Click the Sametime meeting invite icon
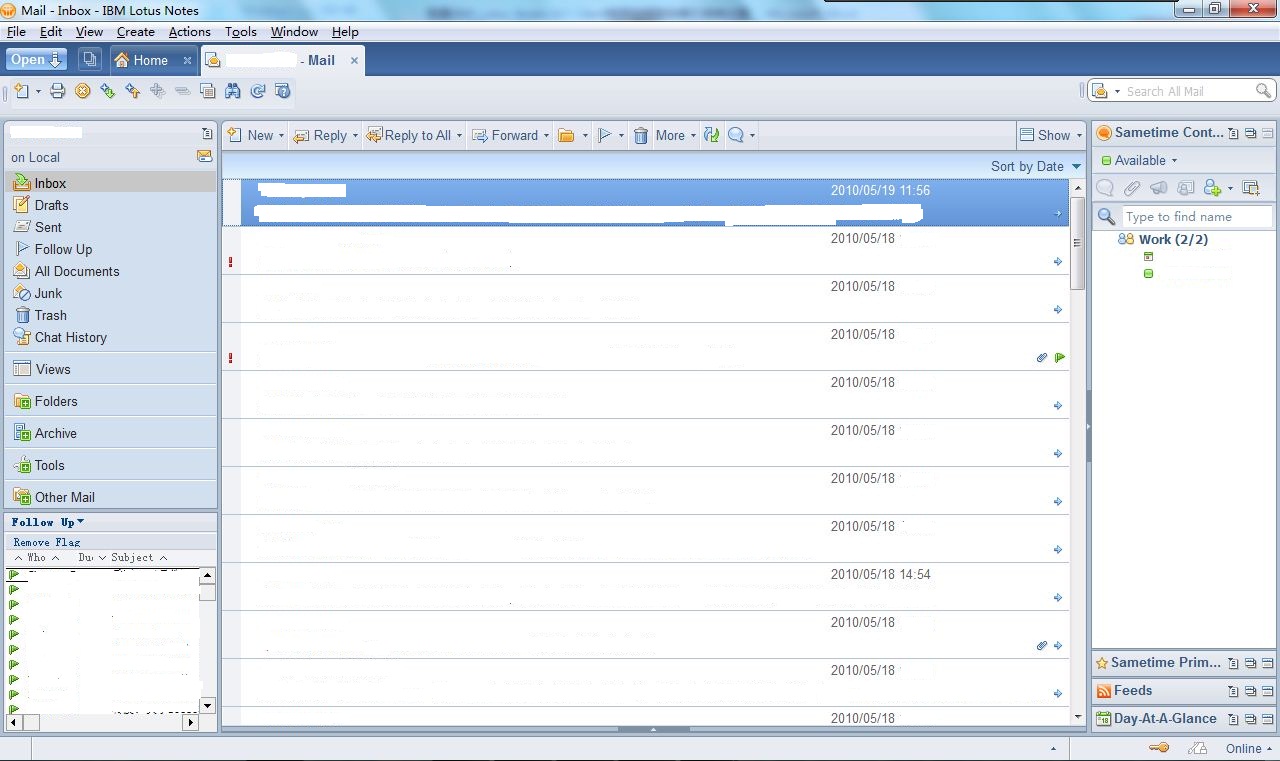The width and height of the screenshot is (1280, 761). (x=1185, y=188)
